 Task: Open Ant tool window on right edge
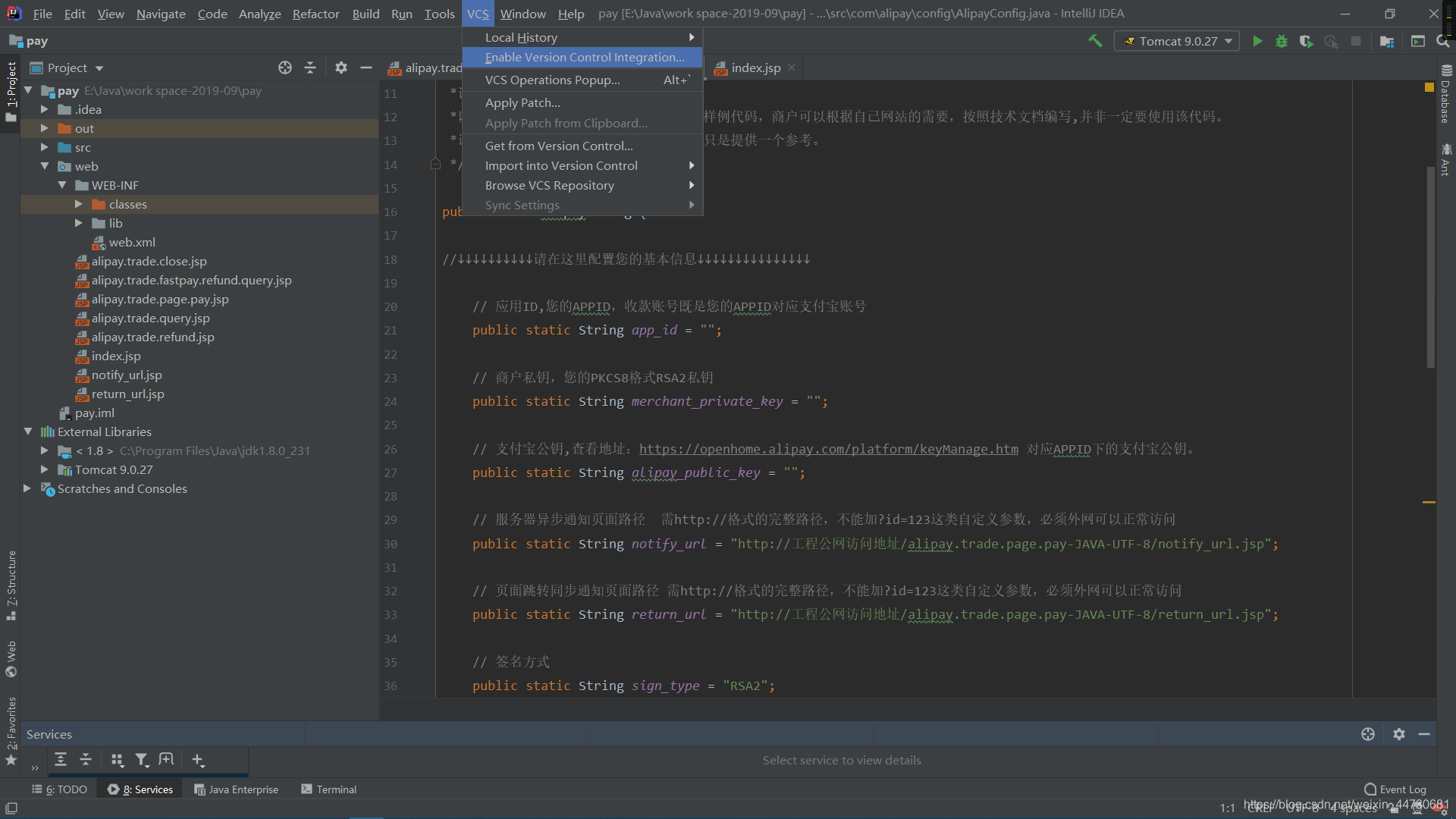(1445, 159)
